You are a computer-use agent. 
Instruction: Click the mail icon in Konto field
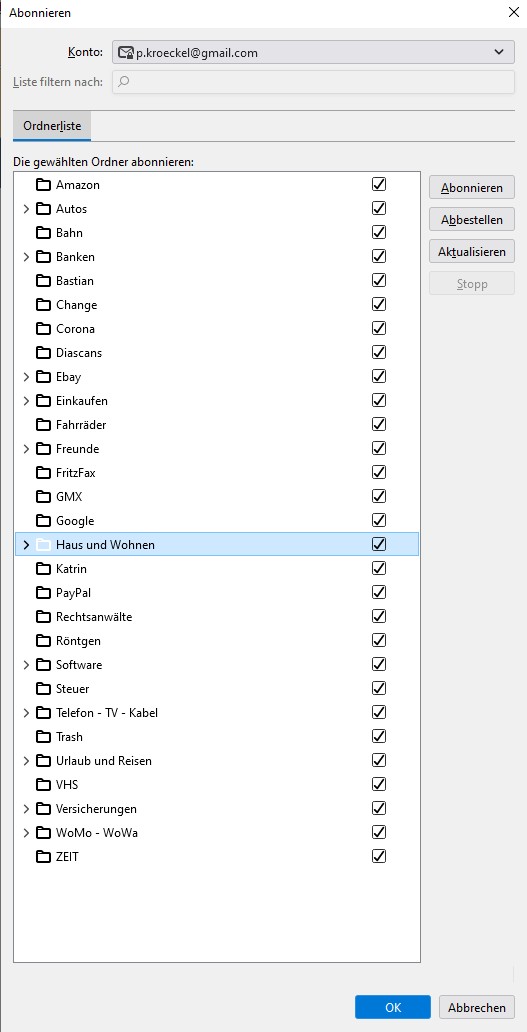click(x=126, y=53)
